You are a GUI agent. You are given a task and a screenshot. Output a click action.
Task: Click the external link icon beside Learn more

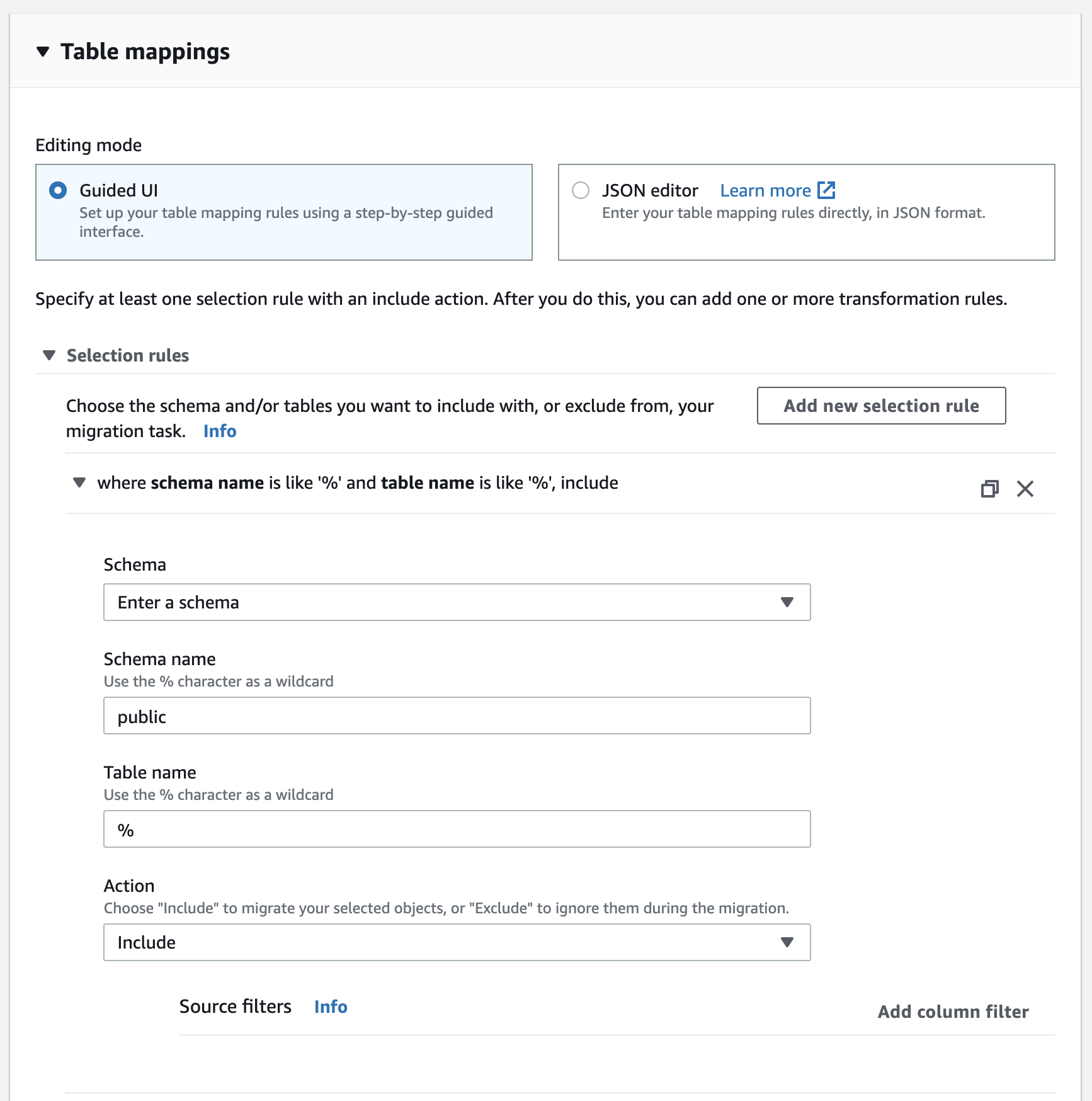pyautogui.click(x=826, y=190)
